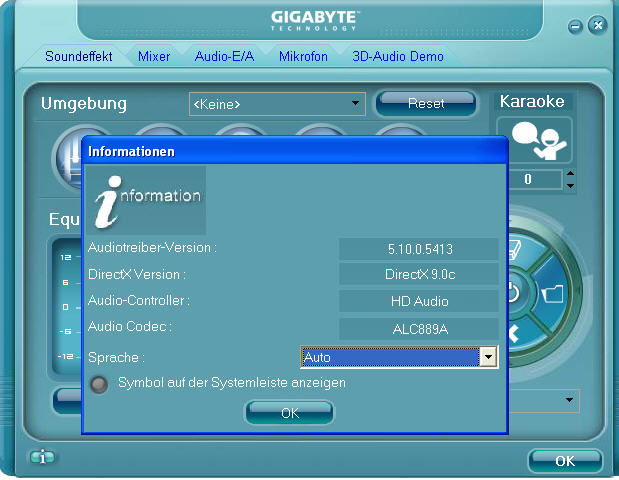Decrease the Karaoke key value
This screenshot has height=480, width=619.
(x=570, y=186)
